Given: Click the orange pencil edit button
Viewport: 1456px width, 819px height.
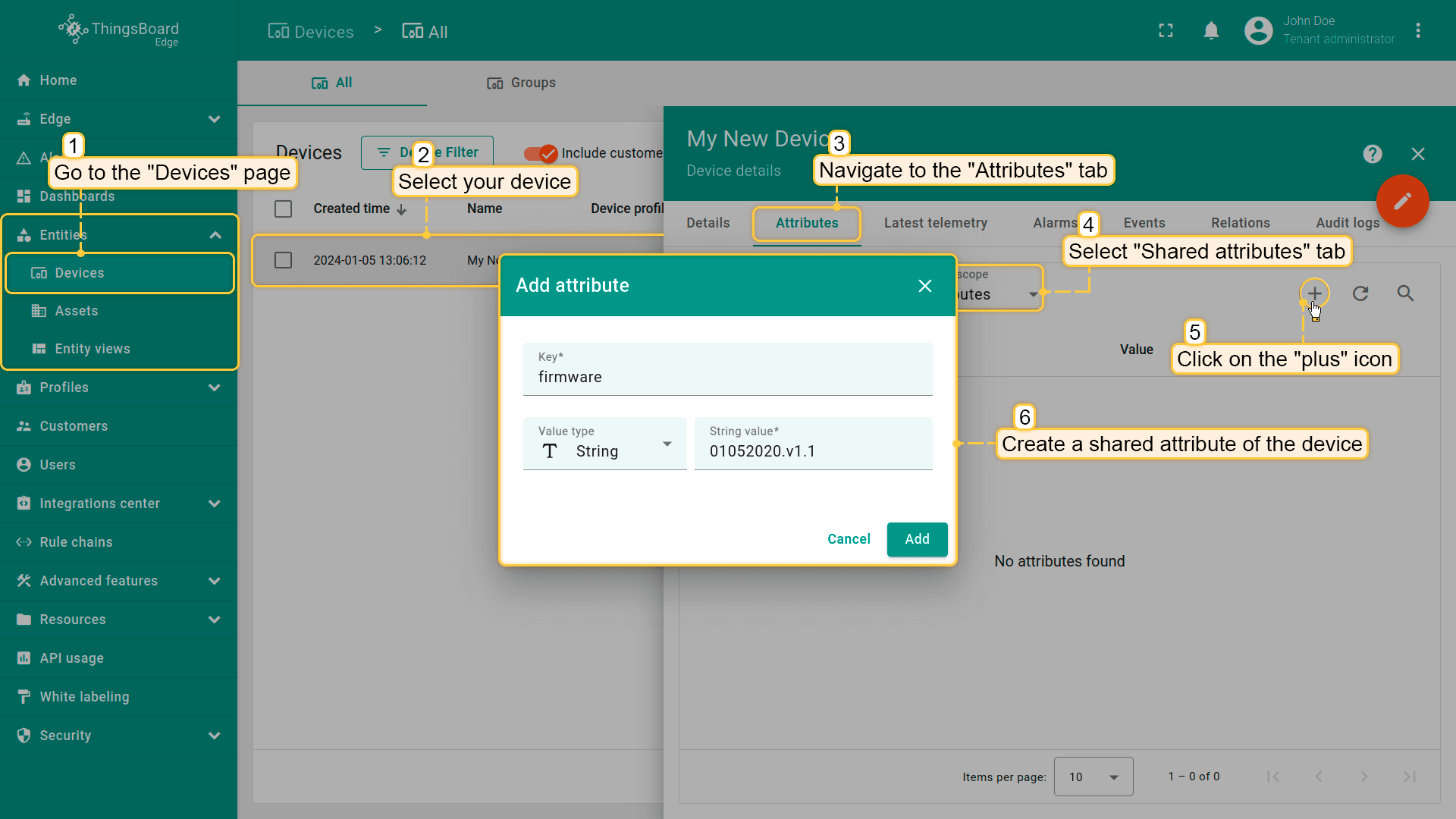Looking at the screenshot, I should point(1402,201).
